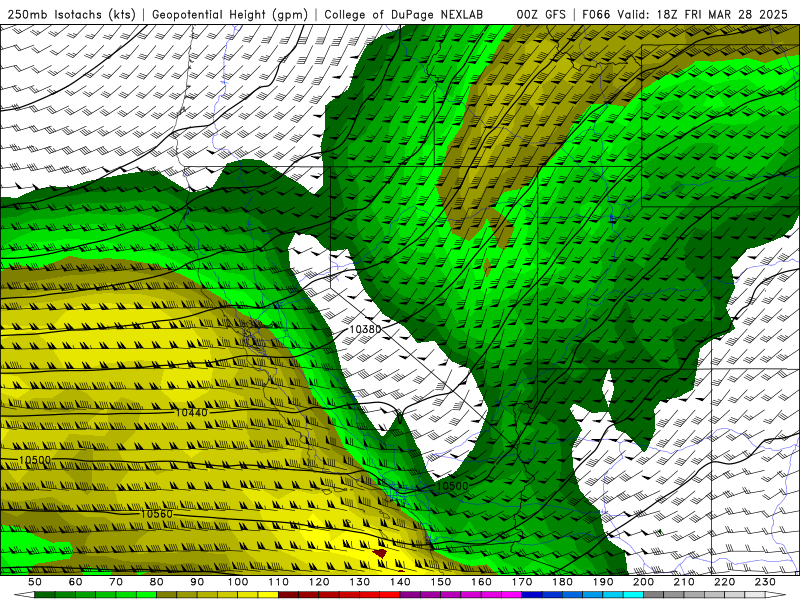Click the "120" value on the color scale
The image size is (800, 600).
coord(319,582)
